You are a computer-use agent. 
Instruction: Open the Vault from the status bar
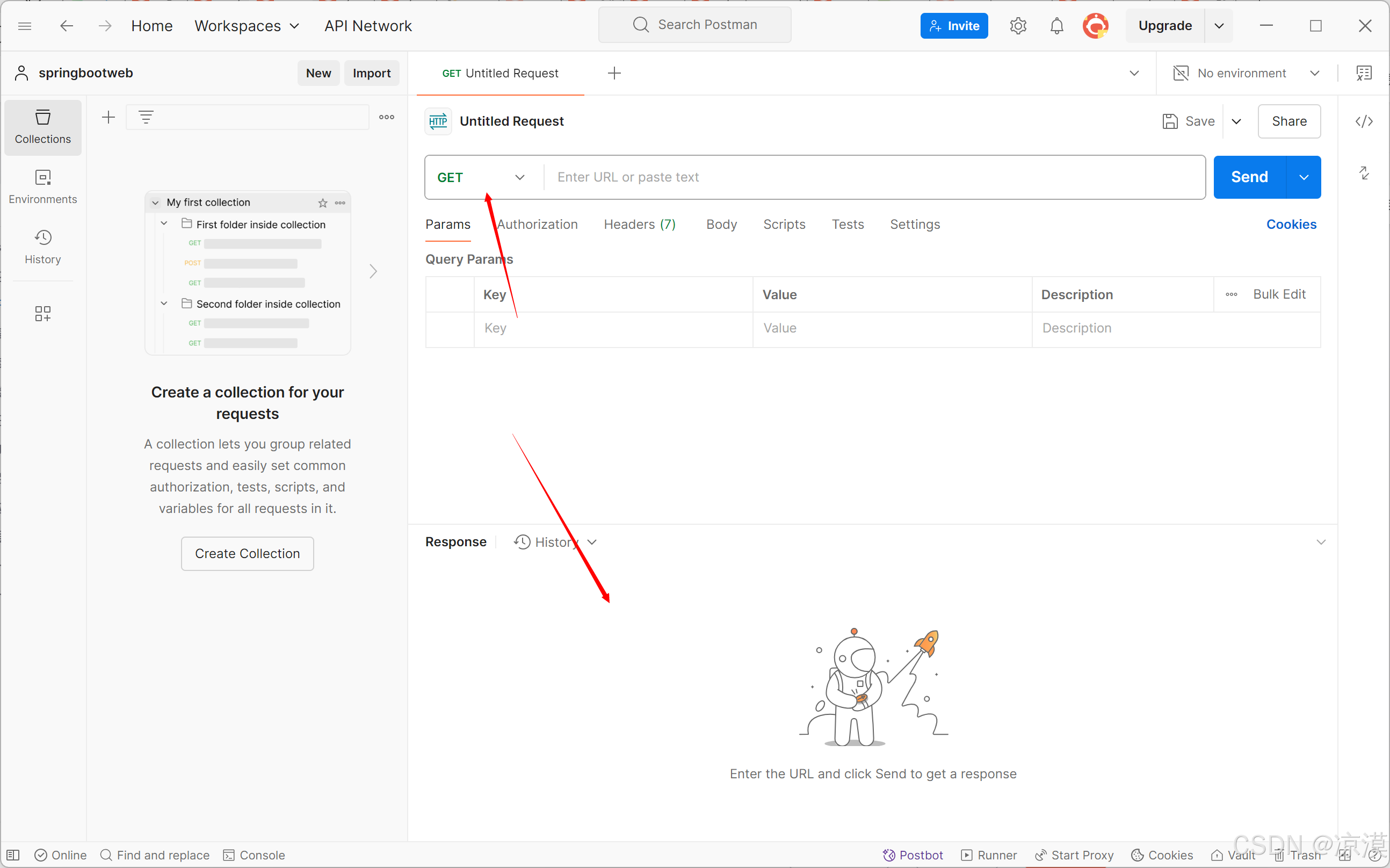[x=1233, y=855]
